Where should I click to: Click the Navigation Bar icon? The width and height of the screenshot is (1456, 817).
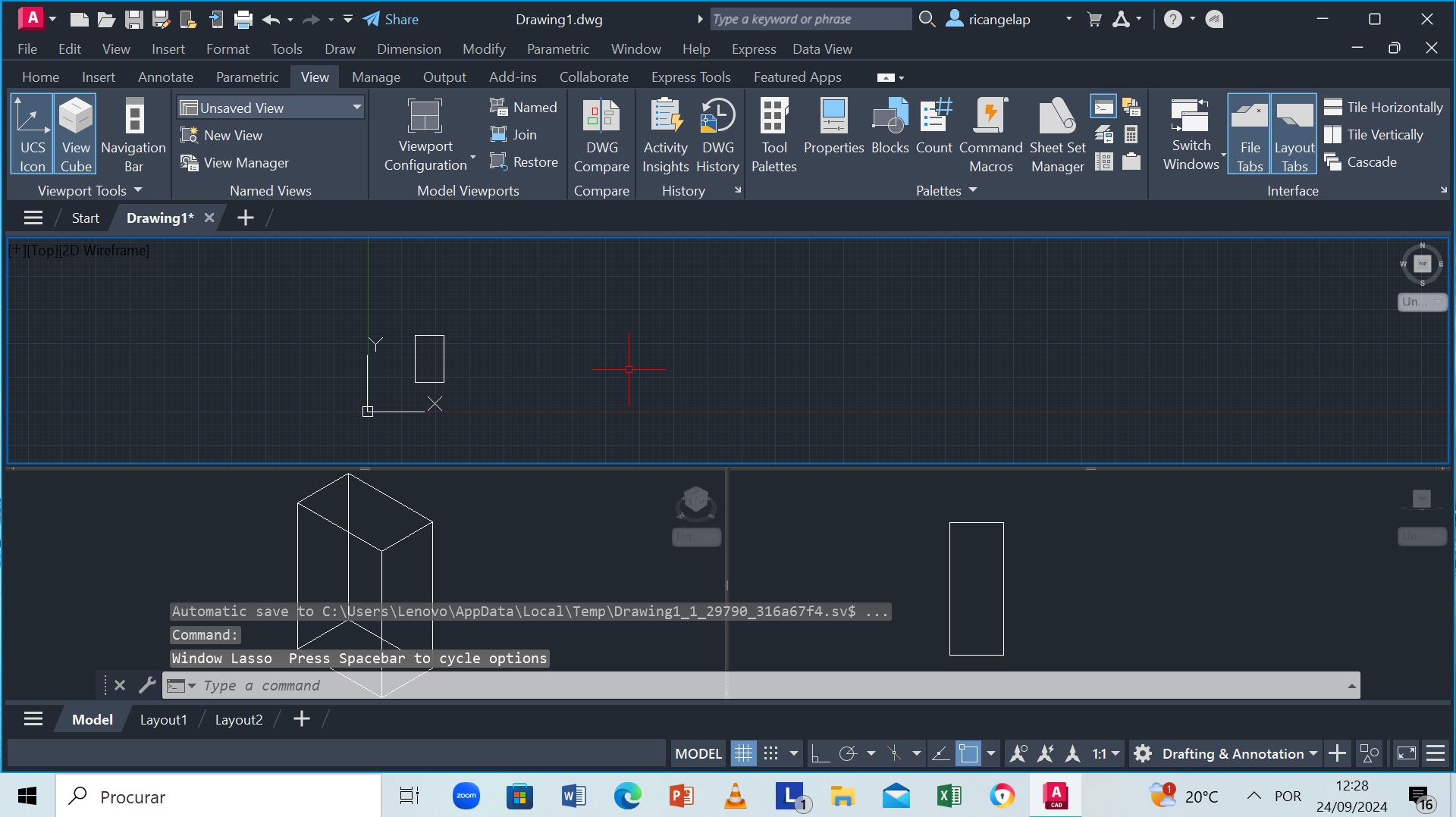pyautogui.click(x=133, y=117)
